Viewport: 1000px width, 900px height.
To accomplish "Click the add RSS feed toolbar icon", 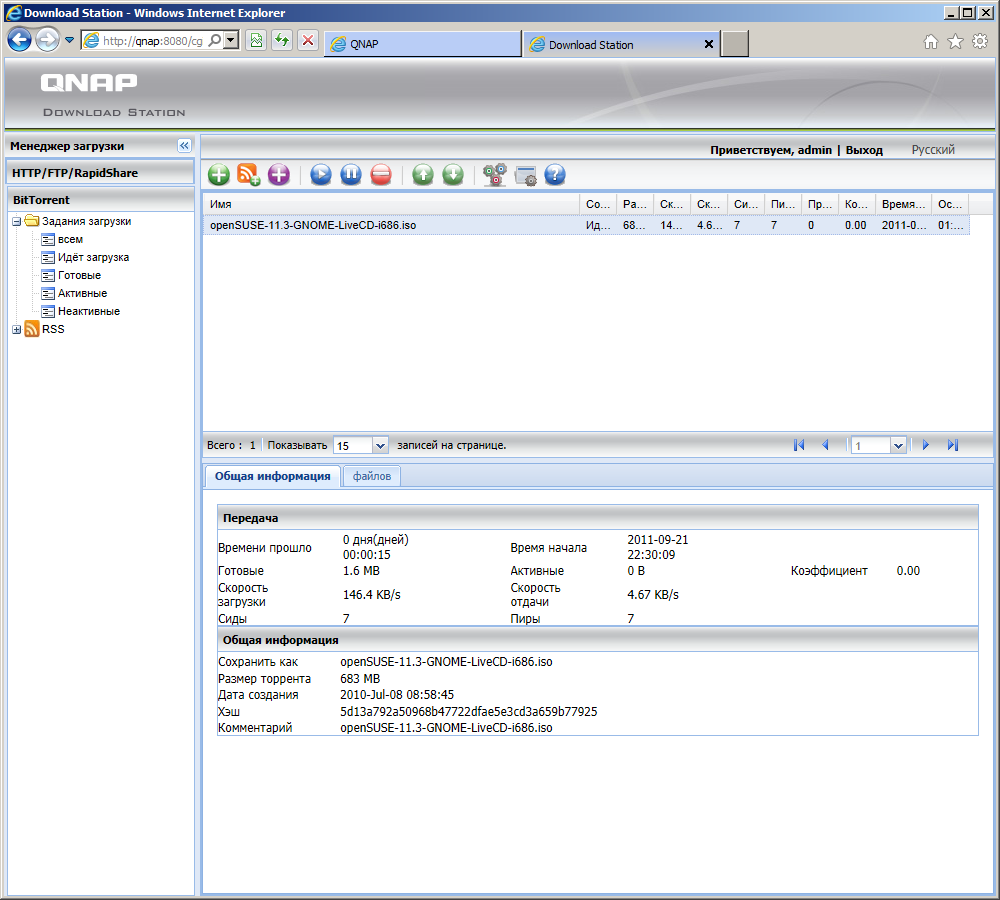I will 249,175.
